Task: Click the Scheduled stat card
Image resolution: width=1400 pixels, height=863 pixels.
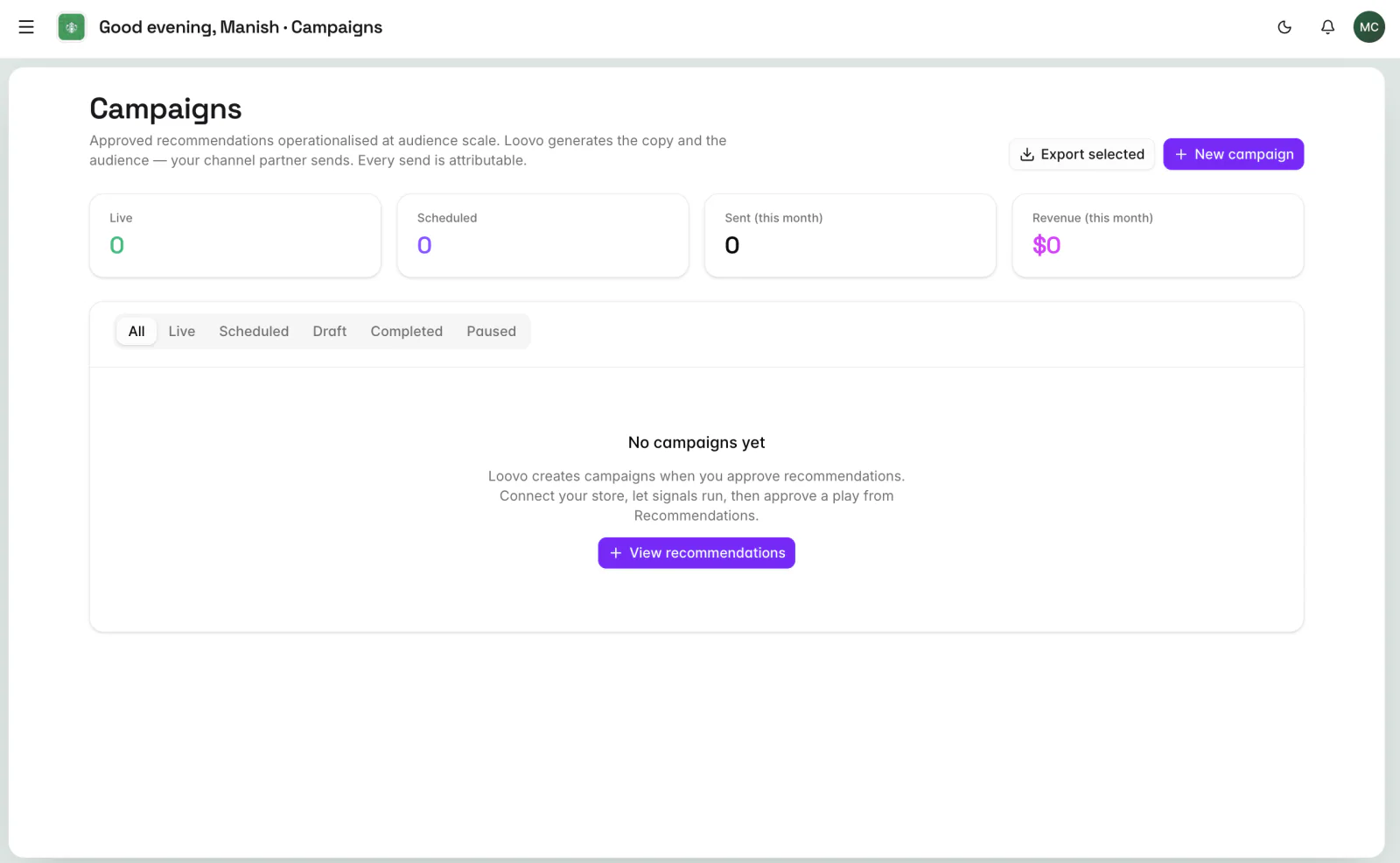Action: tap(543, 235)
